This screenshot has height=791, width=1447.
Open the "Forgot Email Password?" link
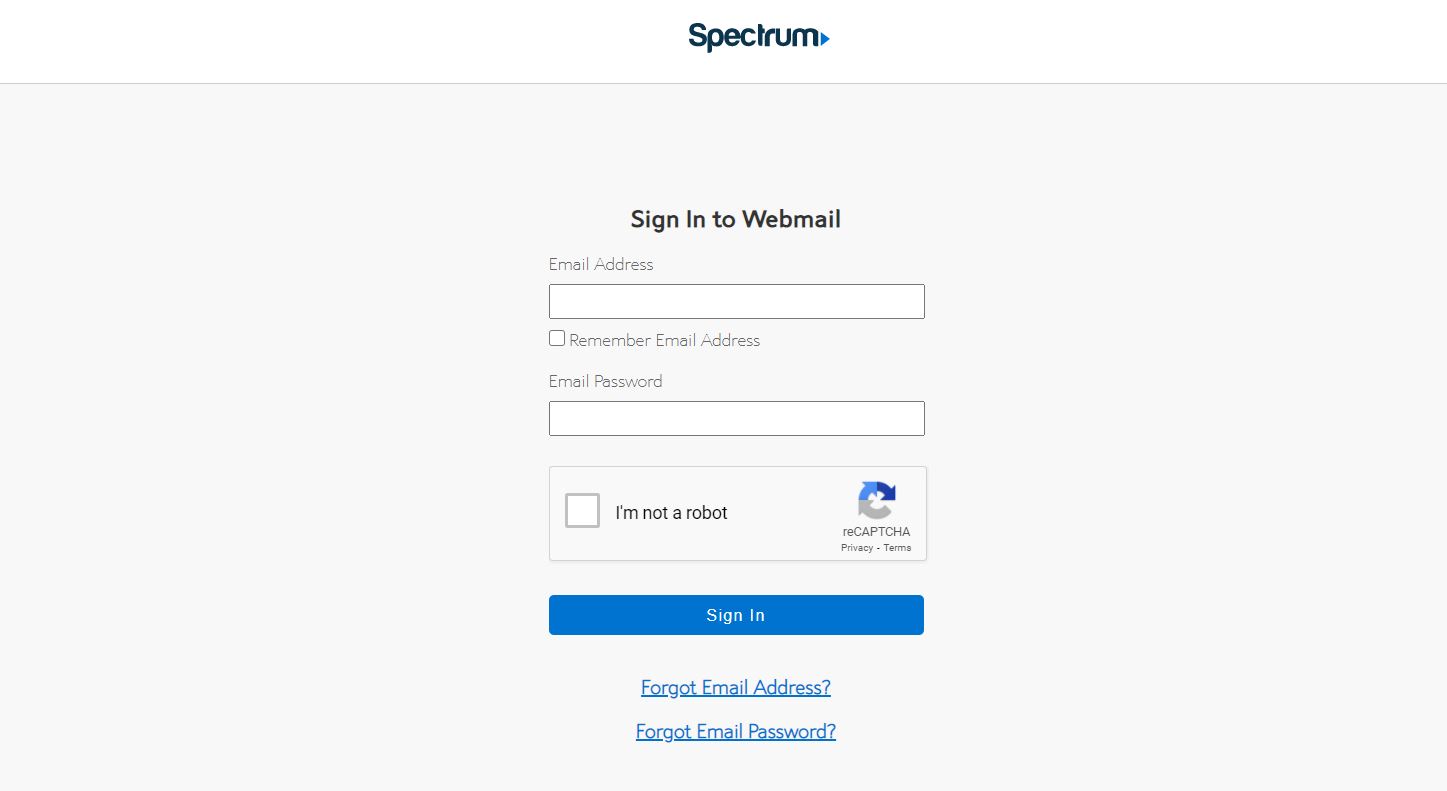(x=735, y=731)
